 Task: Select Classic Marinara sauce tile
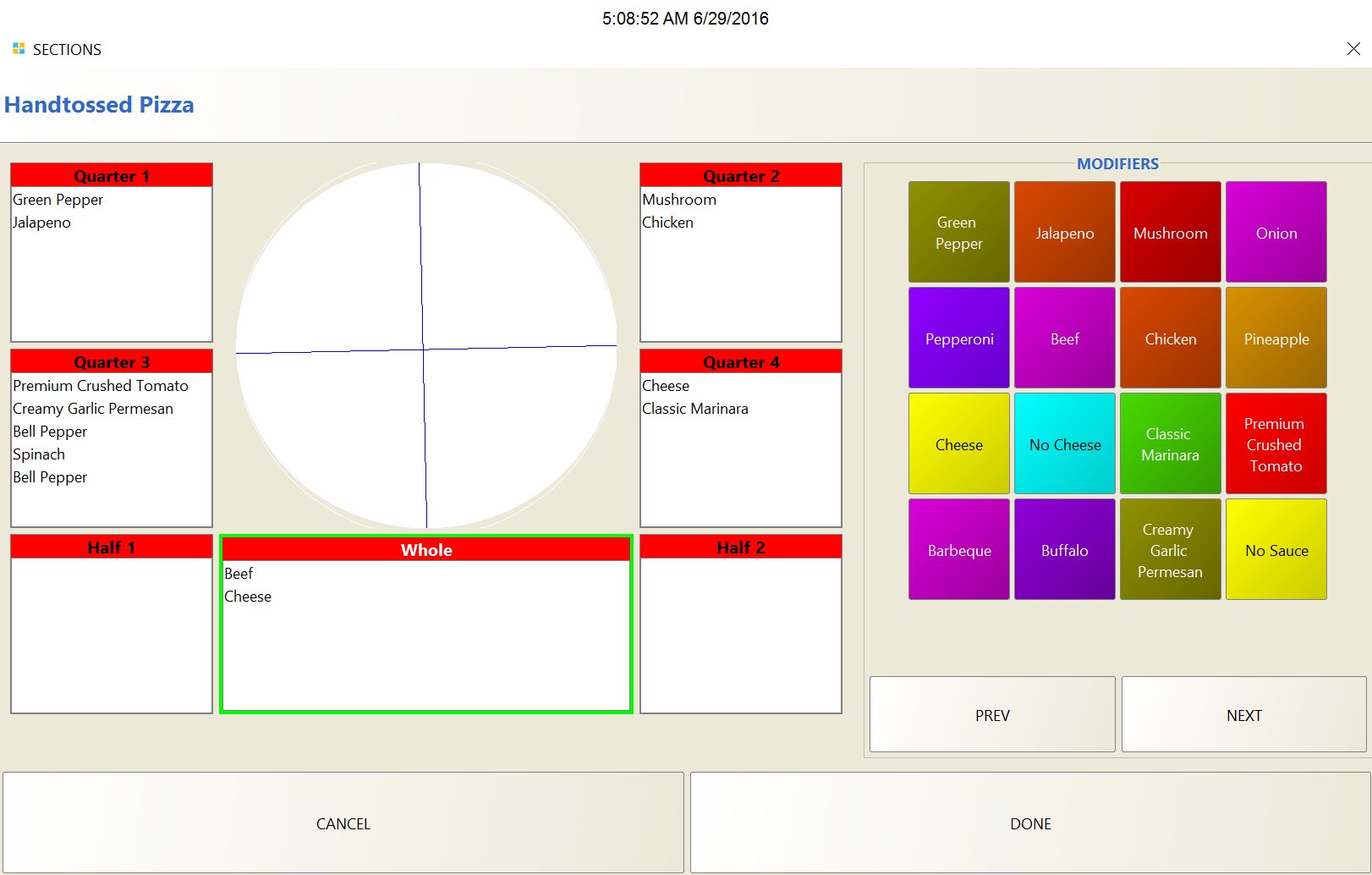tap(1170, 443)
